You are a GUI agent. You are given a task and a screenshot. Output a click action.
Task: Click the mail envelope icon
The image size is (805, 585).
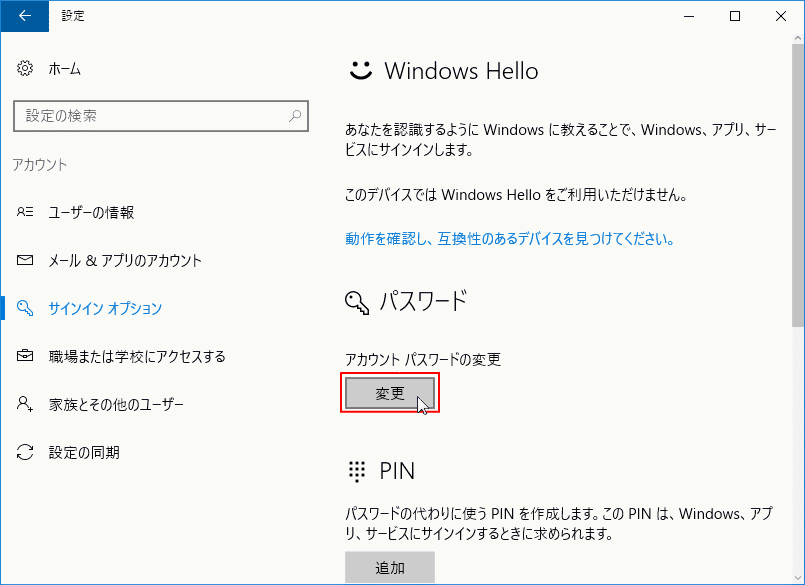tap(25, 260)
